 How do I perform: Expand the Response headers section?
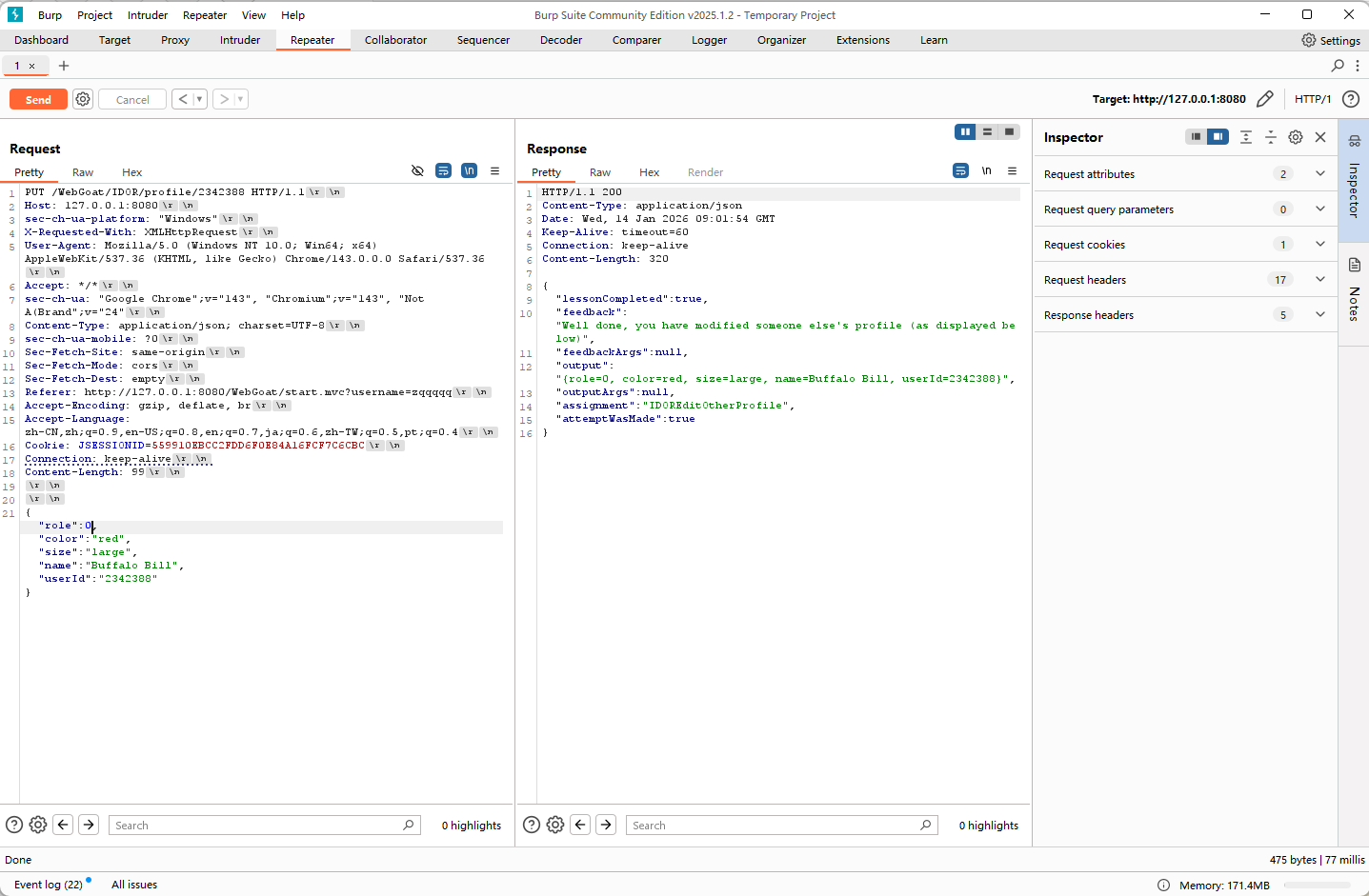[1319, 315]
